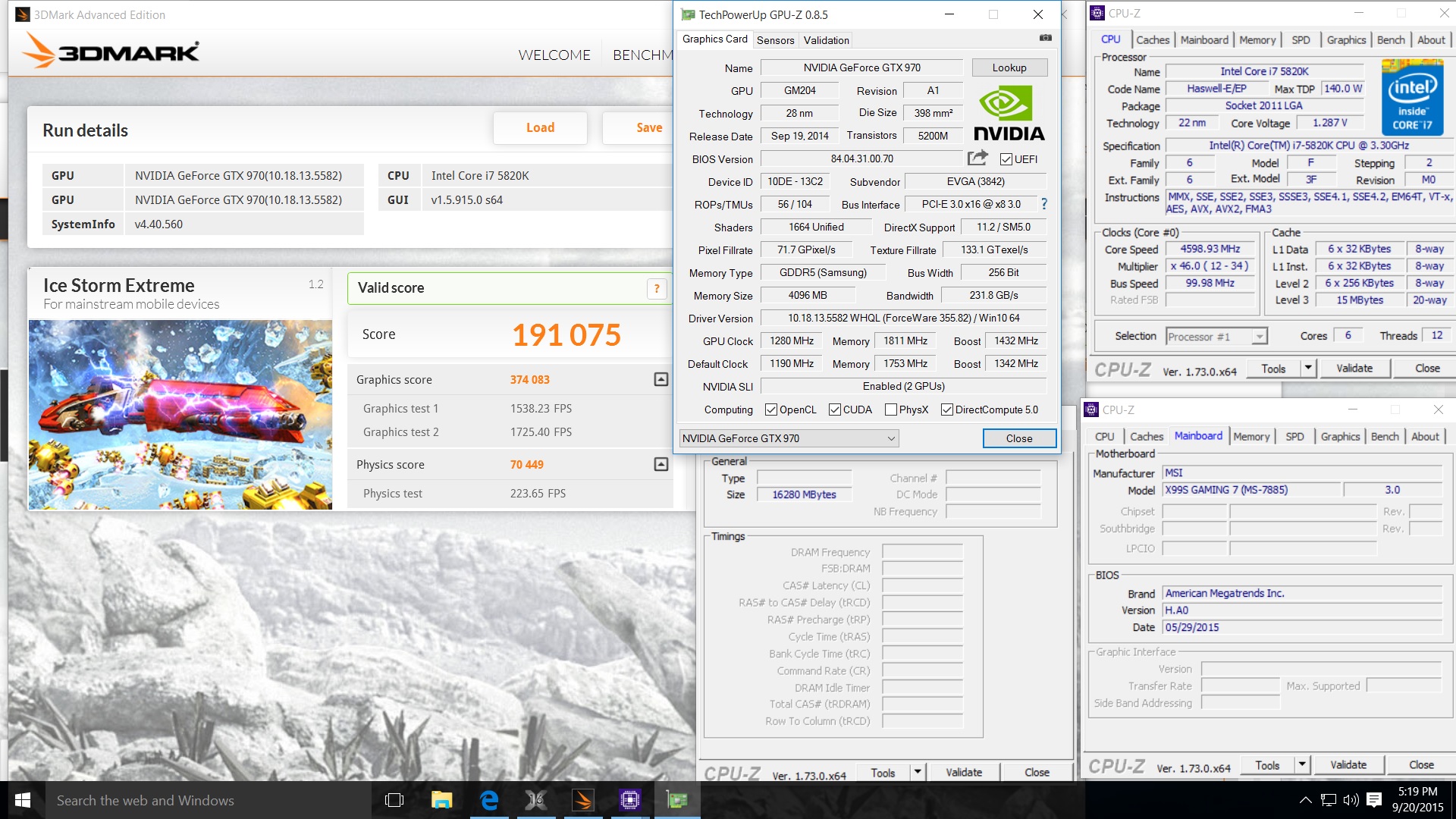Screen dimensions: 1456x819
Task: Click the BIOS export share icon in GPU-Z
Action: [977, 158]
